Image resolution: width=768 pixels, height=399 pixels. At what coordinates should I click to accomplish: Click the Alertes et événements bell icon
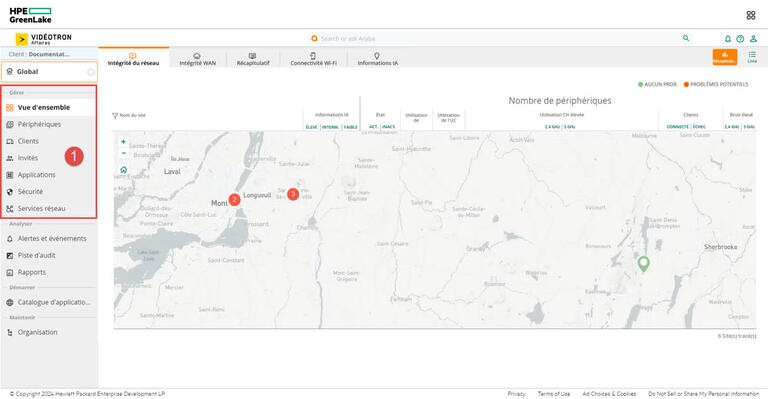(x=9, y=239)
